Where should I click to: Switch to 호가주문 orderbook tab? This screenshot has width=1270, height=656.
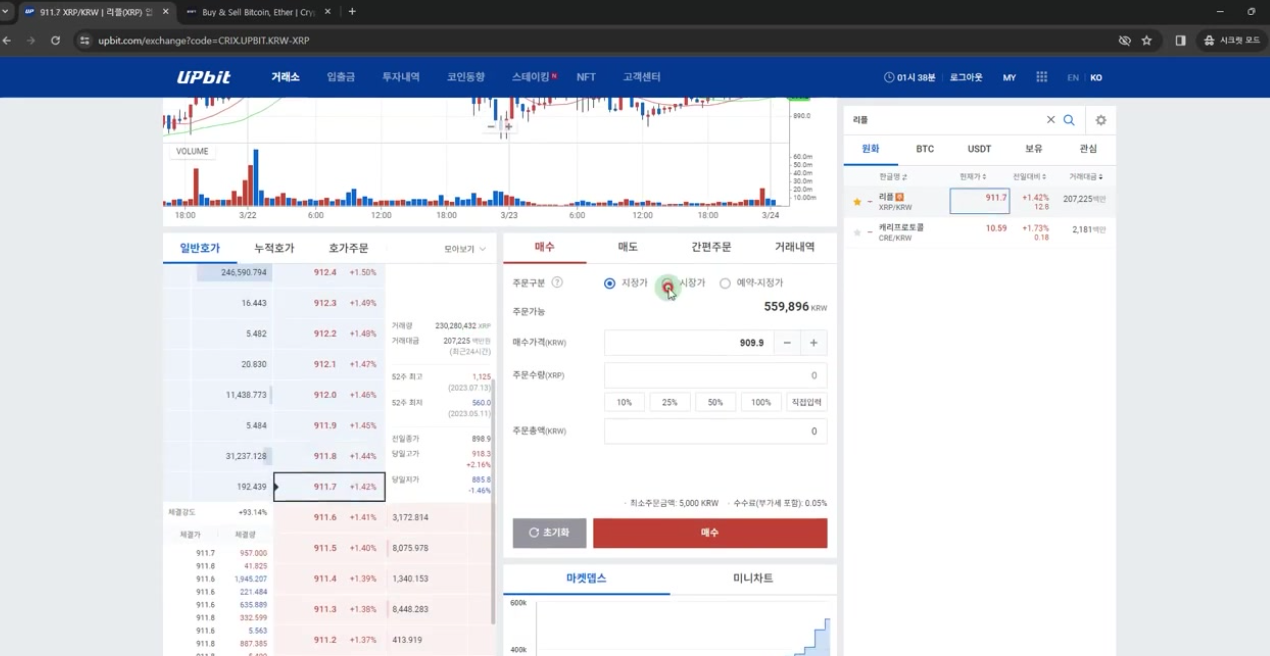tap(348, 248)
